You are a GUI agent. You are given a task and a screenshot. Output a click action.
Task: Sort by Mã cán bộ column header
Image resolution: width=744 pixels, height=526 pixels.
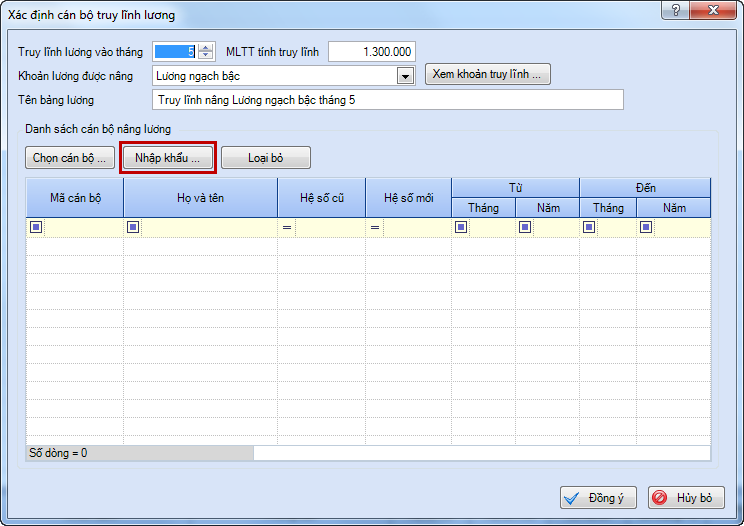[75, 198]
